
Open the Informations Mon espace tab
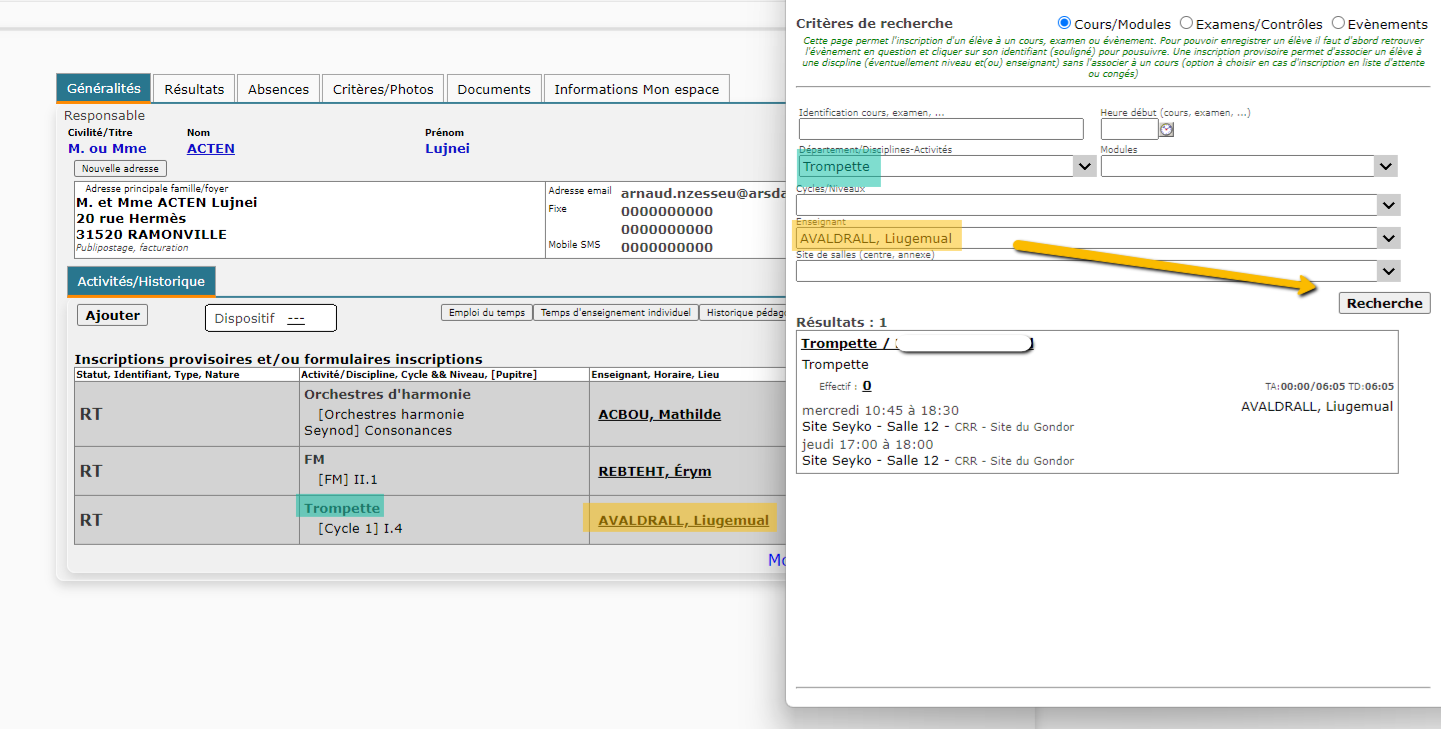pyautogui.click(x=636, y=89)
